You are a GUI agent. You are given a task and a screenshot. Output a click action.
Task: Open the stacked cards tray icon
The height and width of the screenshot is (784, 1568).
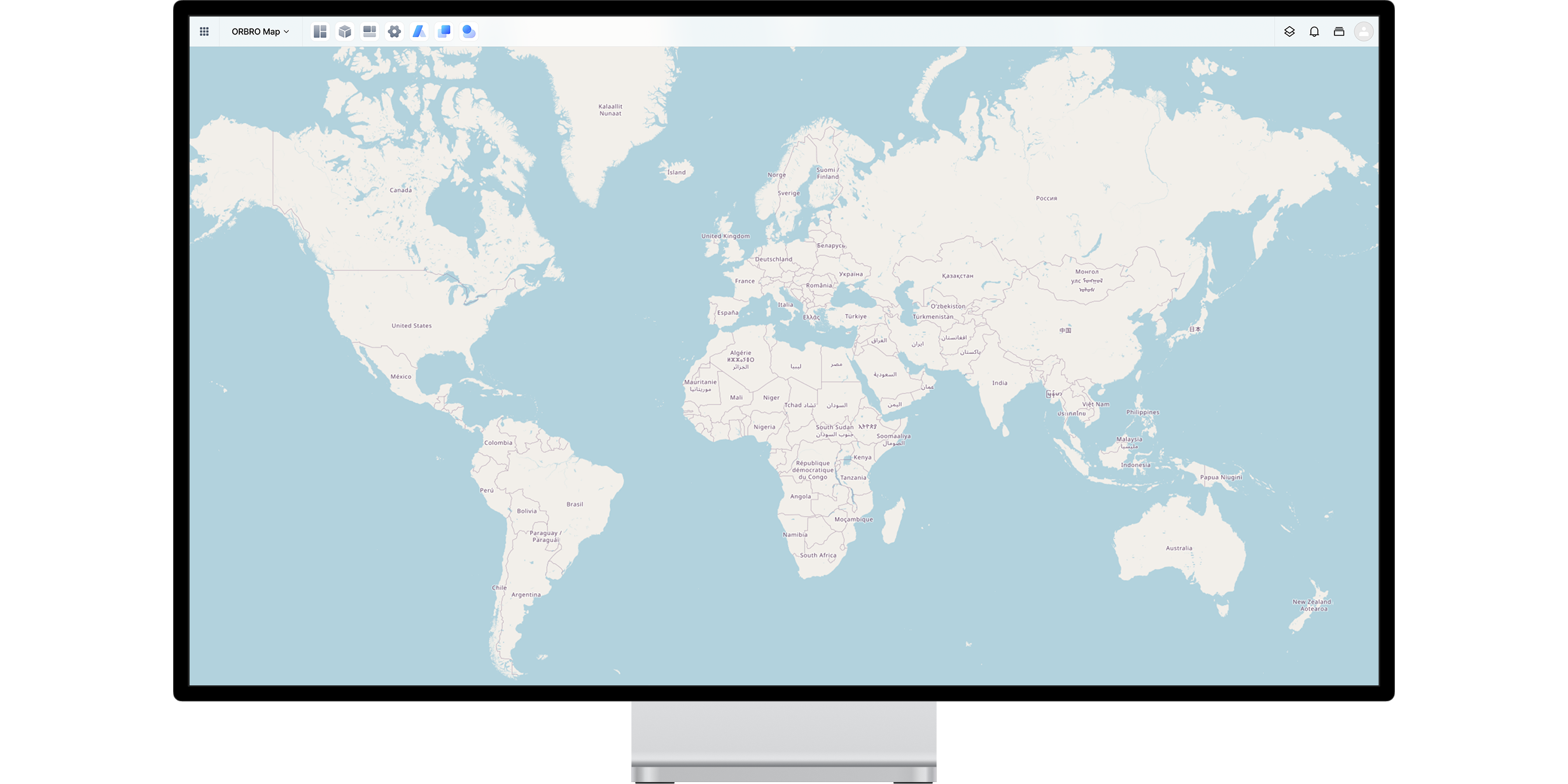click(x=1339, y=31)
